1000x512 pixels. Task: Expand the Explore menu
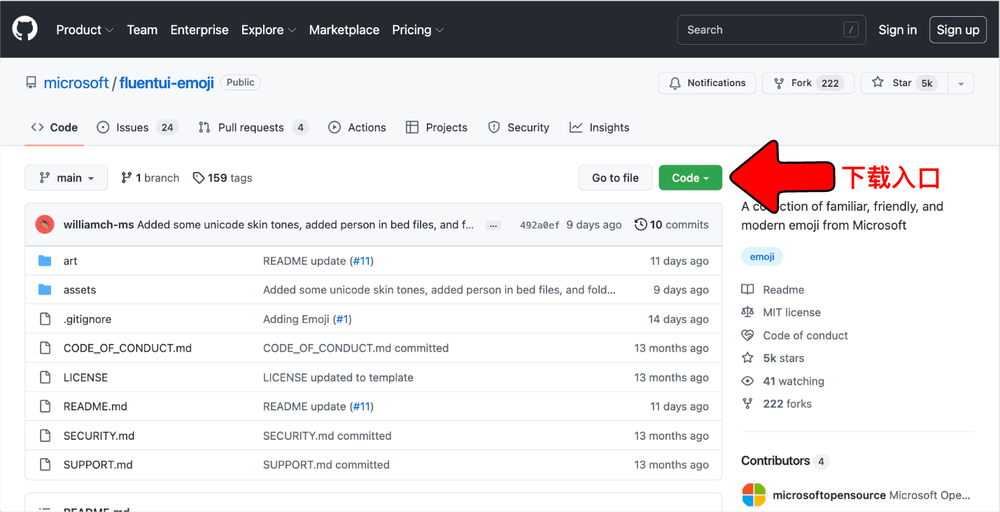coord(268,30)
